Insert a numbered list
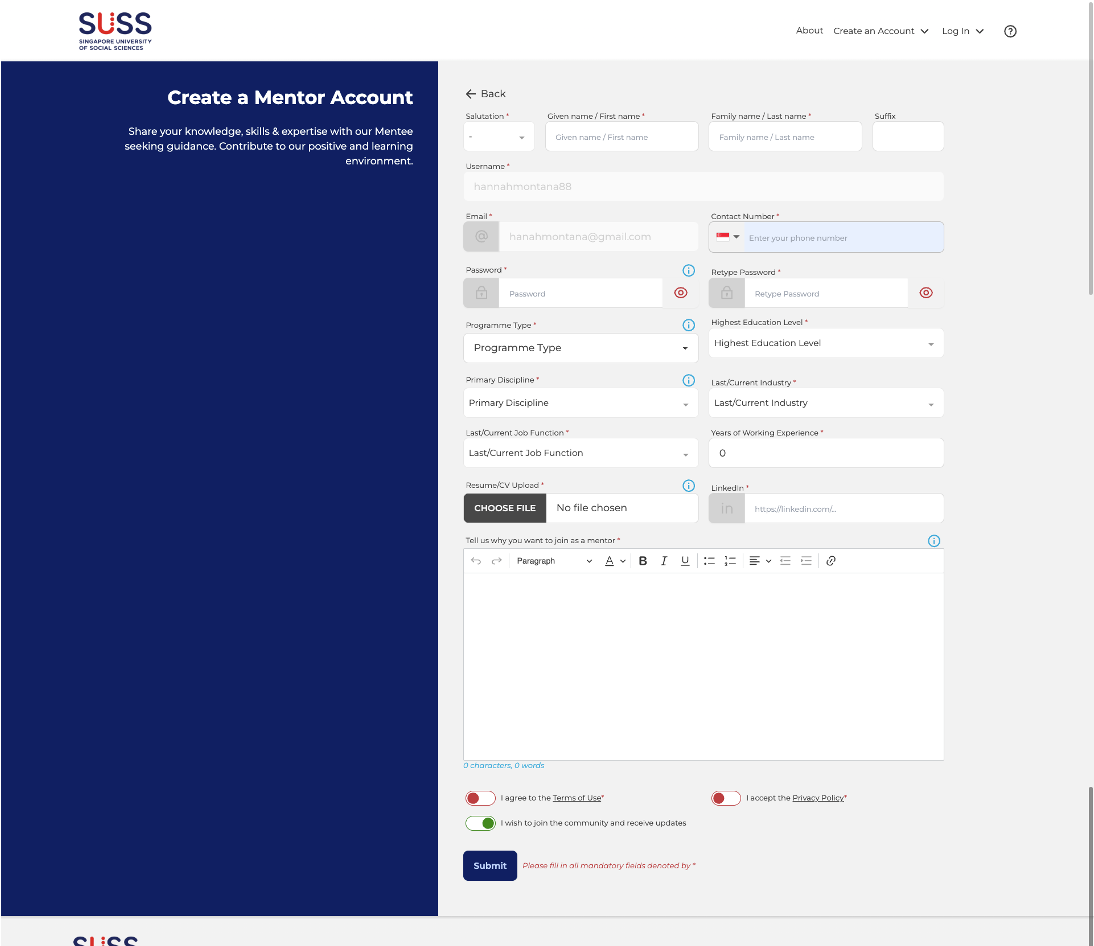The height and width of the screenshot is (946, 1094). (730, 561)
